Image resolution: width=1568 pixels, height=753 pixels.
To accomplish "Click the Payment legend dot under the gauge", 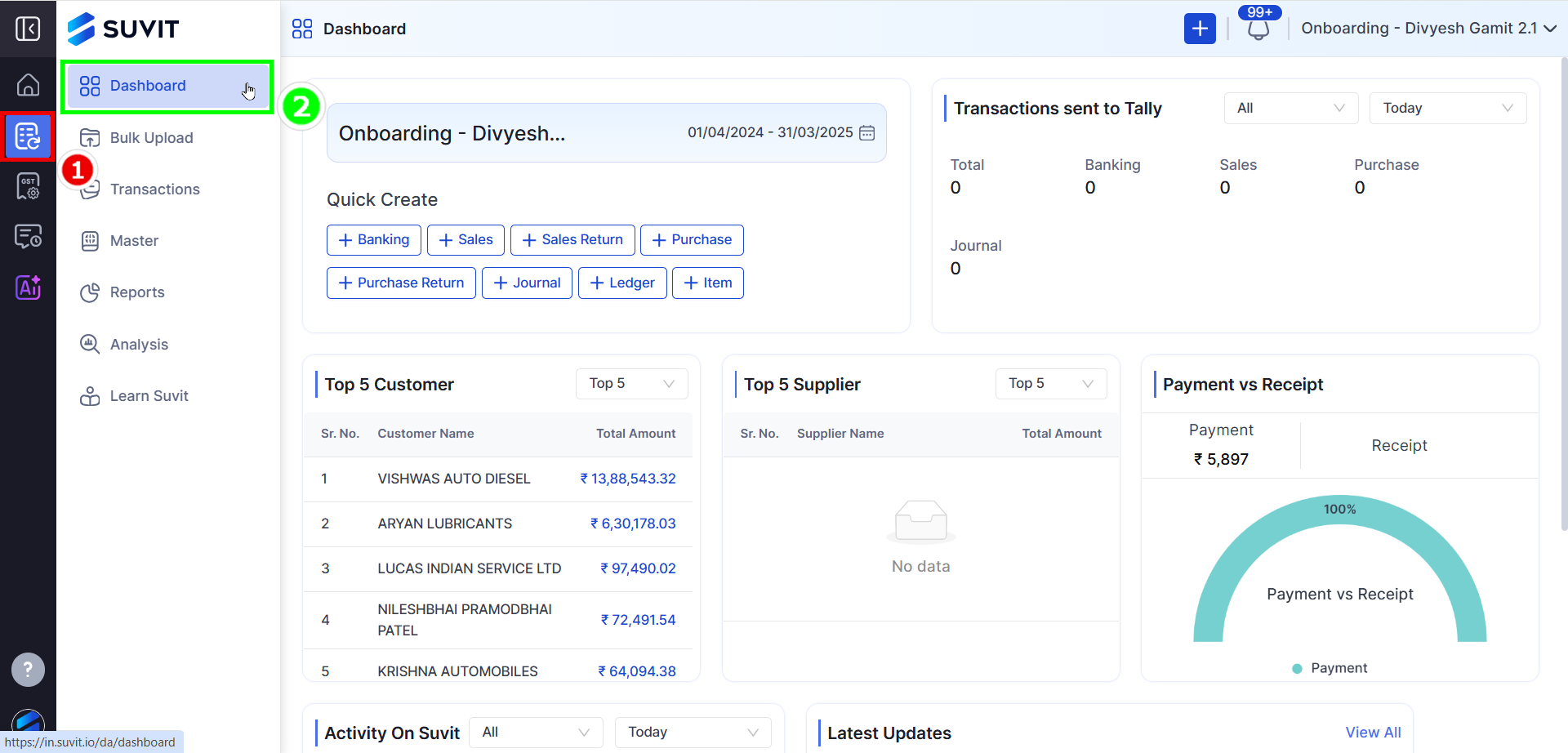I will (1297, 669).
